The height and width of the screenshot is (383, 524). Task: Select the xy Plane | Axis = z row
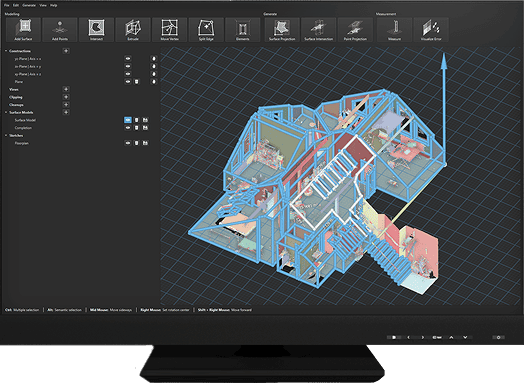coord(28,74)
